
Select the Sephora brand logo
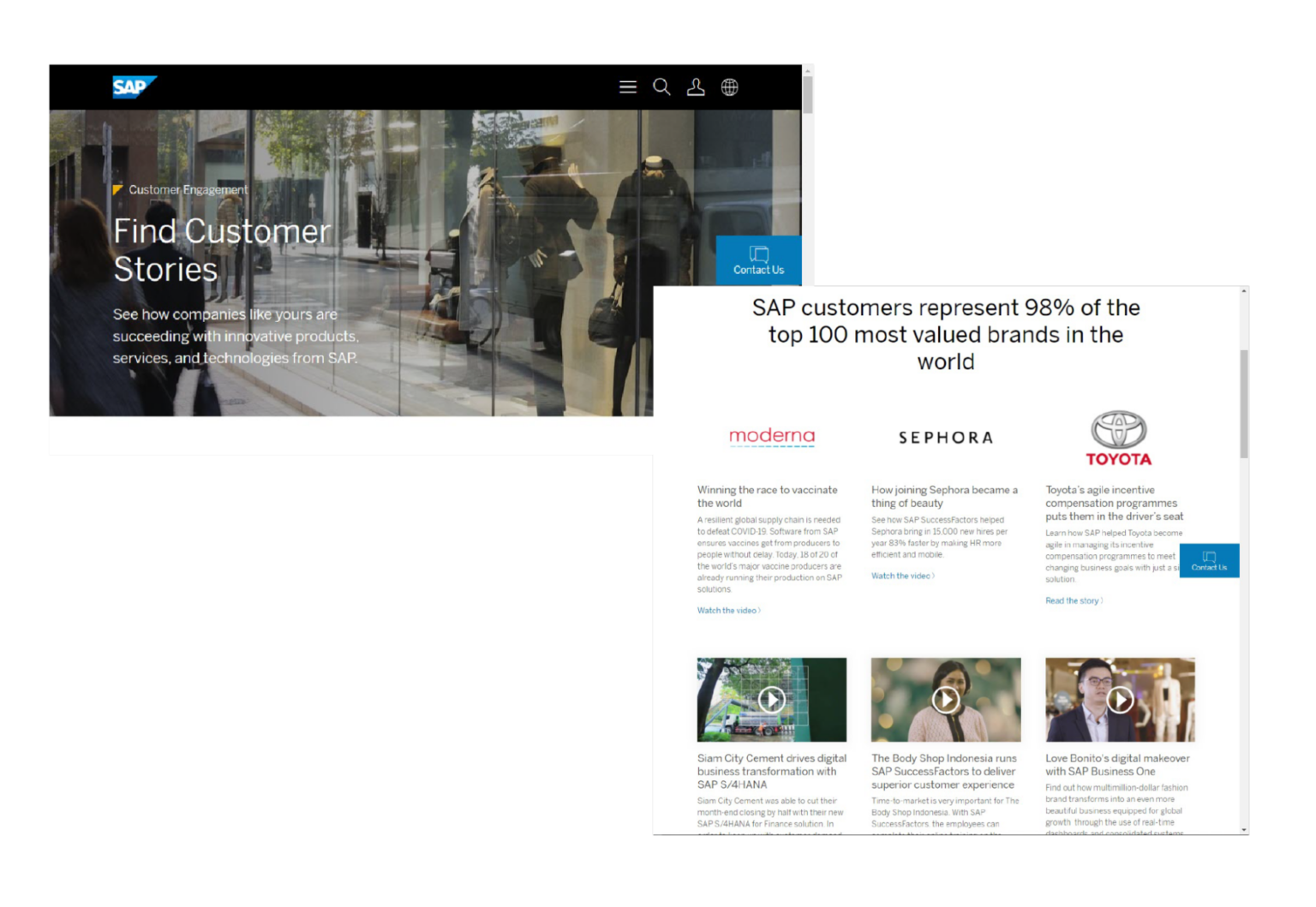pos(945,437)
